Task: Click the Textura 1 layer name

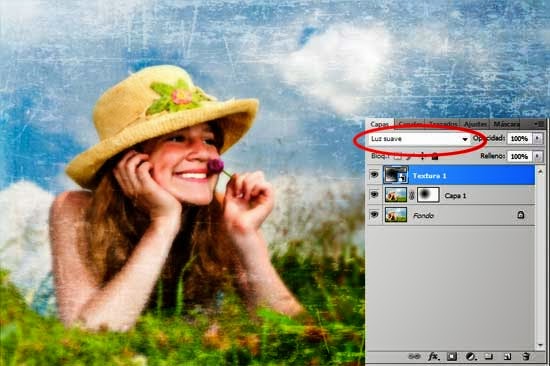Action: pyautogui.click(x=429, y=176)
